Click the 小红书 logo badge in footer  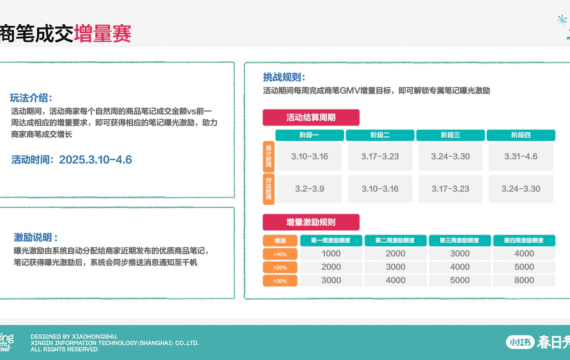(x=520, y=342)
